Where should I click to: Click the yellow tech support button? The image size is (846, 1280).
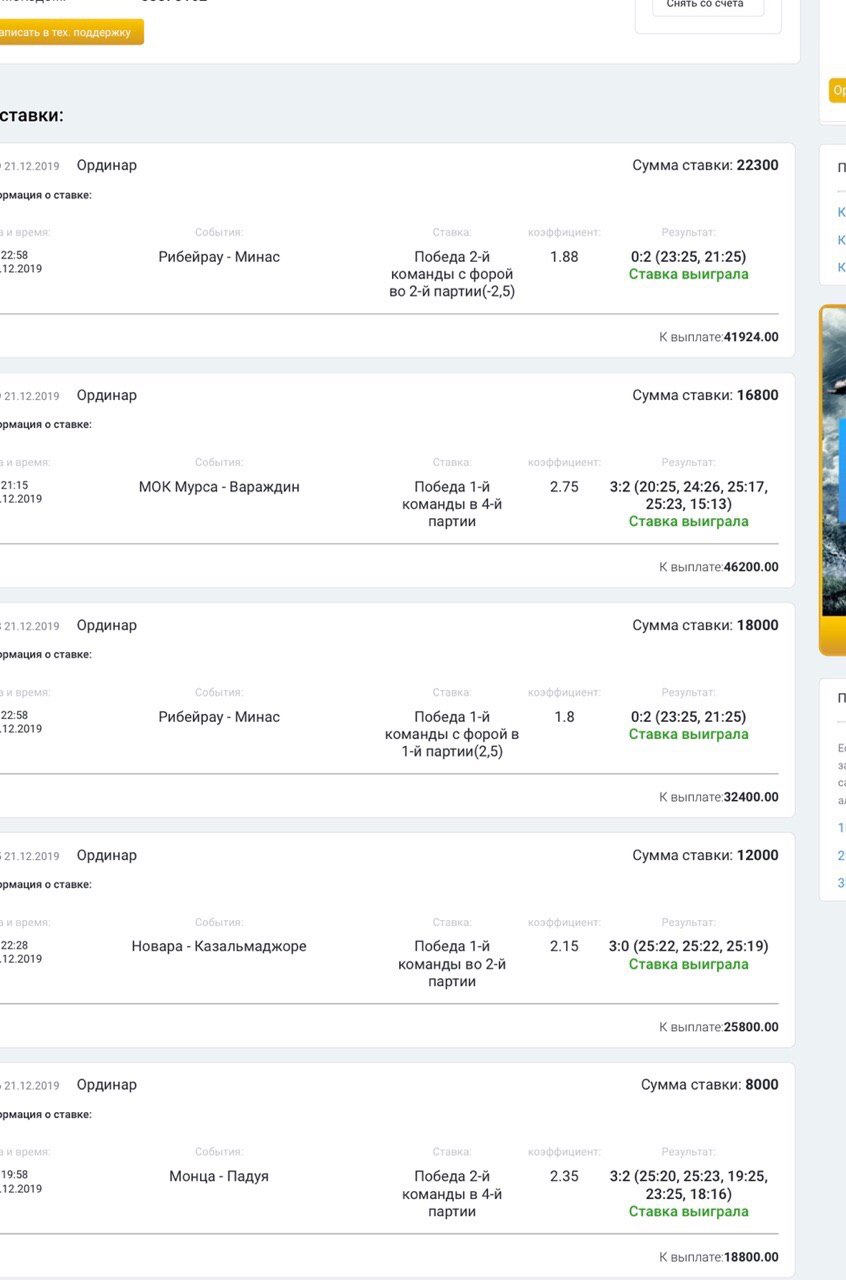(70, 32)
